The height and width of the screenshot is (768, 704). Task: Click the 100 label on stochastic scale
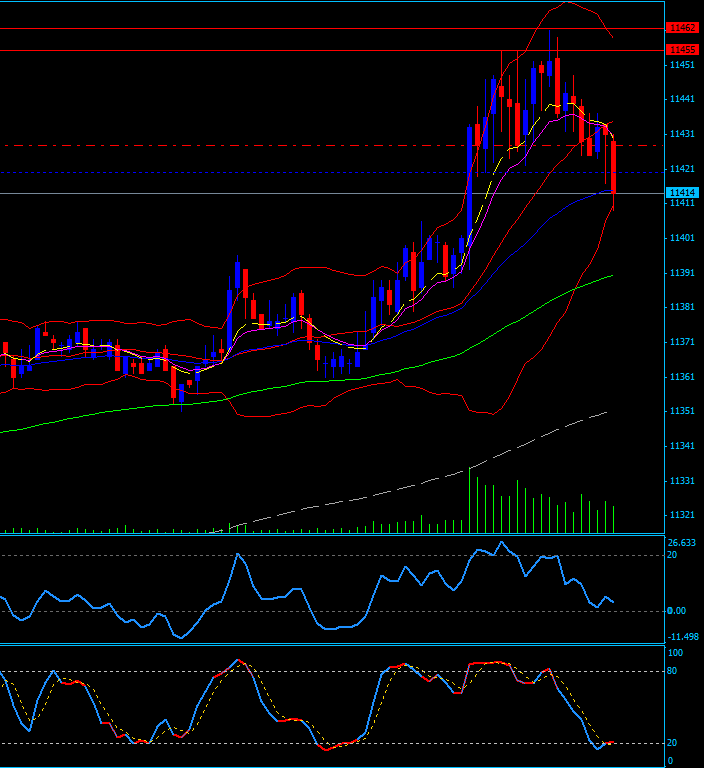point(675,653)
